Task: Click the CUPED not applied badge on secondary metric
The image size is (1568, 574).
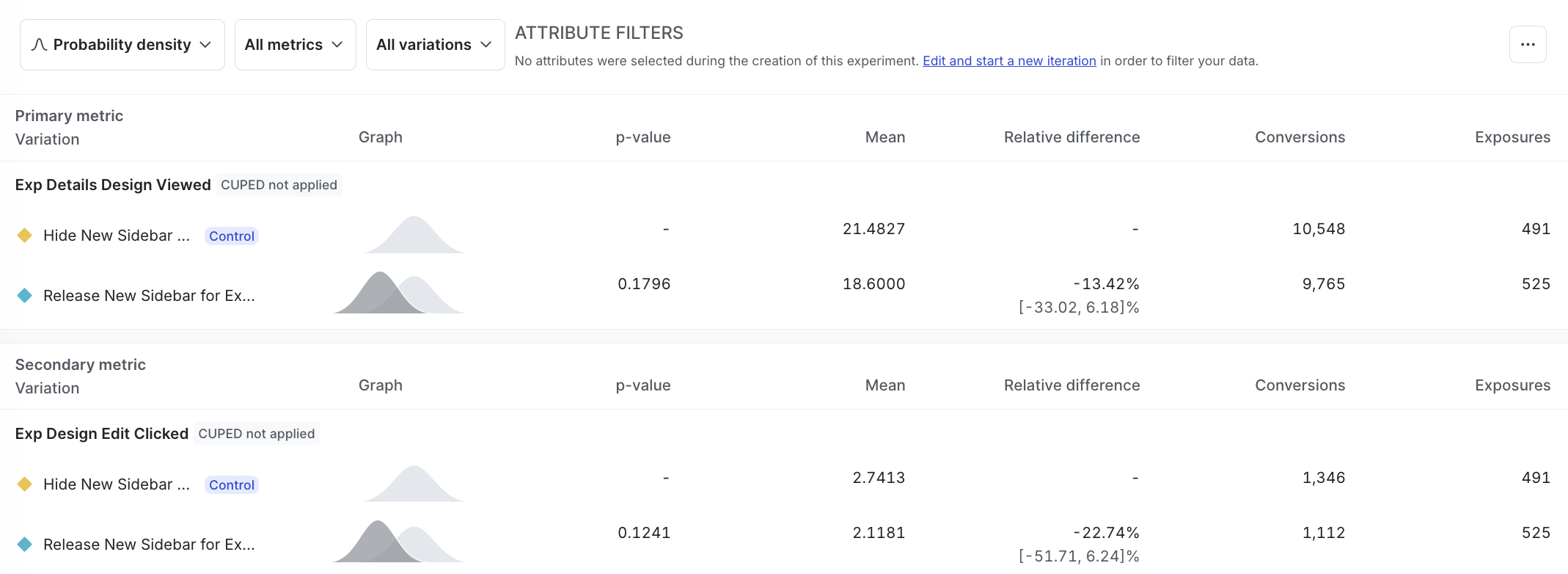Action: tap(257, 433)
